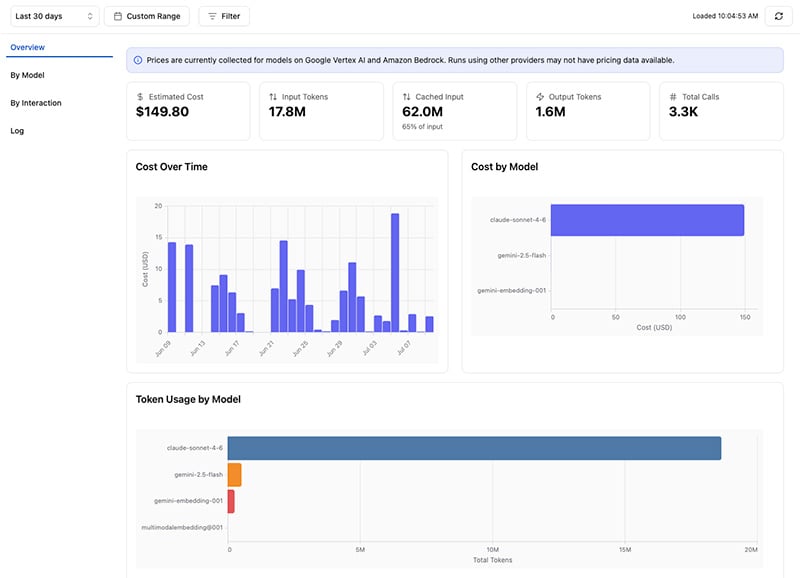This screenshot has height=578, width=800.
Task: Click the Jun 21 axis label
Action: 266,348
